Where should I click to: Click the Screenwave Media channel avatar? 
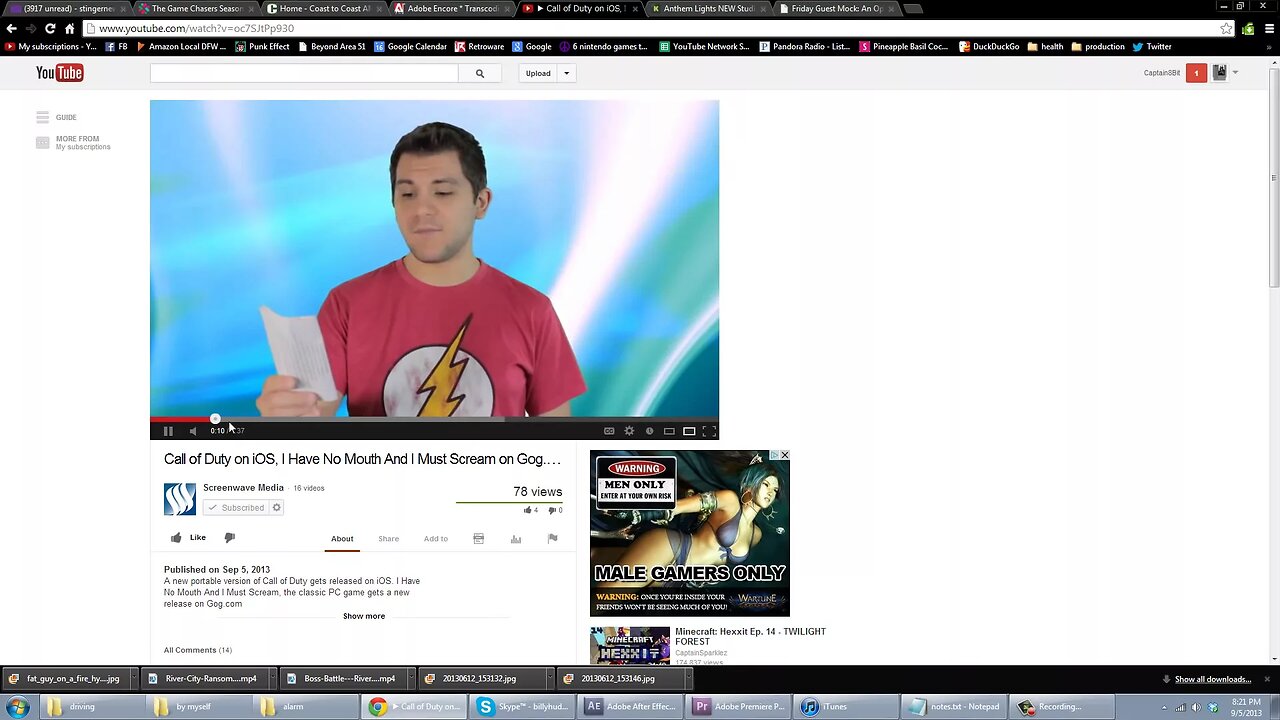point(180,499)
